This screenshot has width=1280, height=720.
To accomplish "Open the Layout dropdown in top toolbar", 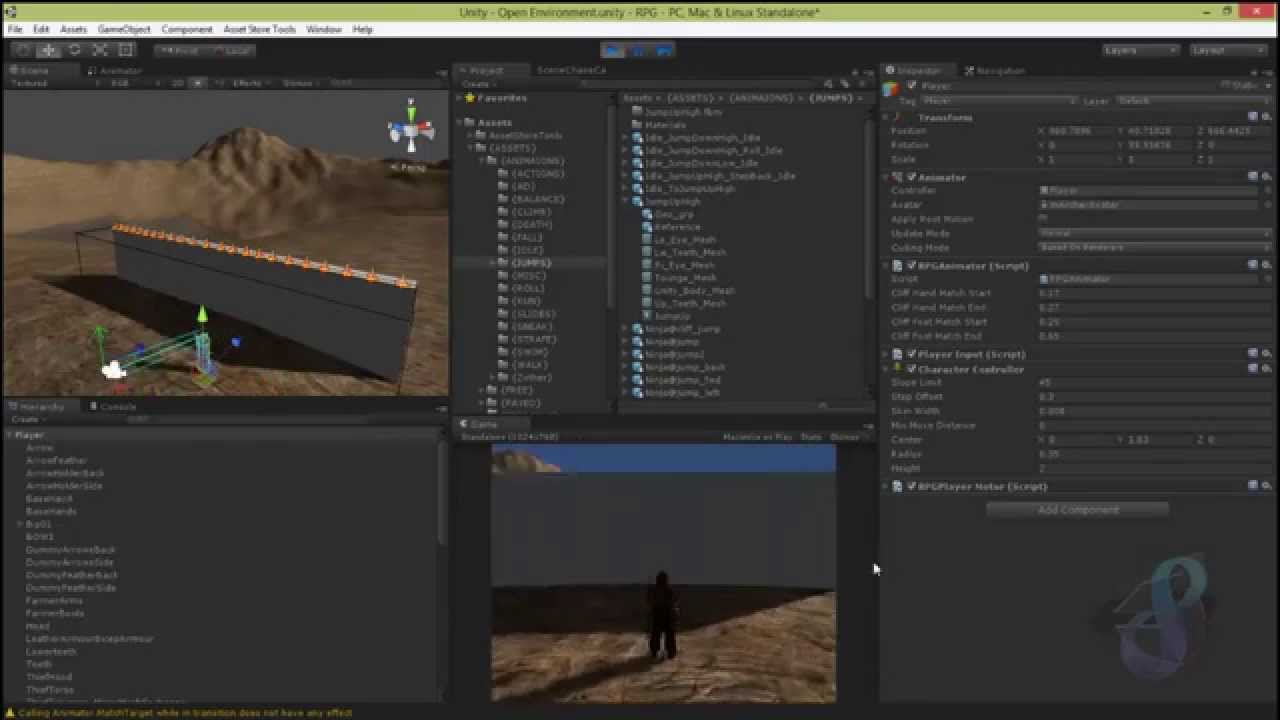I will [1229, 50].
